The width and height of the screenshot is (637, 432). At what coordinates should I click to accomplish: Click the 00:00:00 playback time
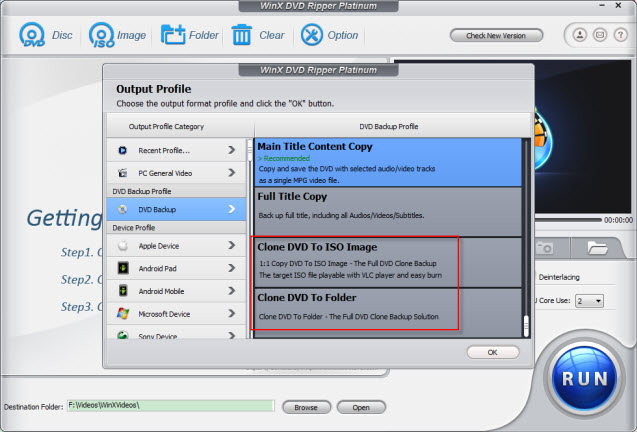tap(618, 220)
